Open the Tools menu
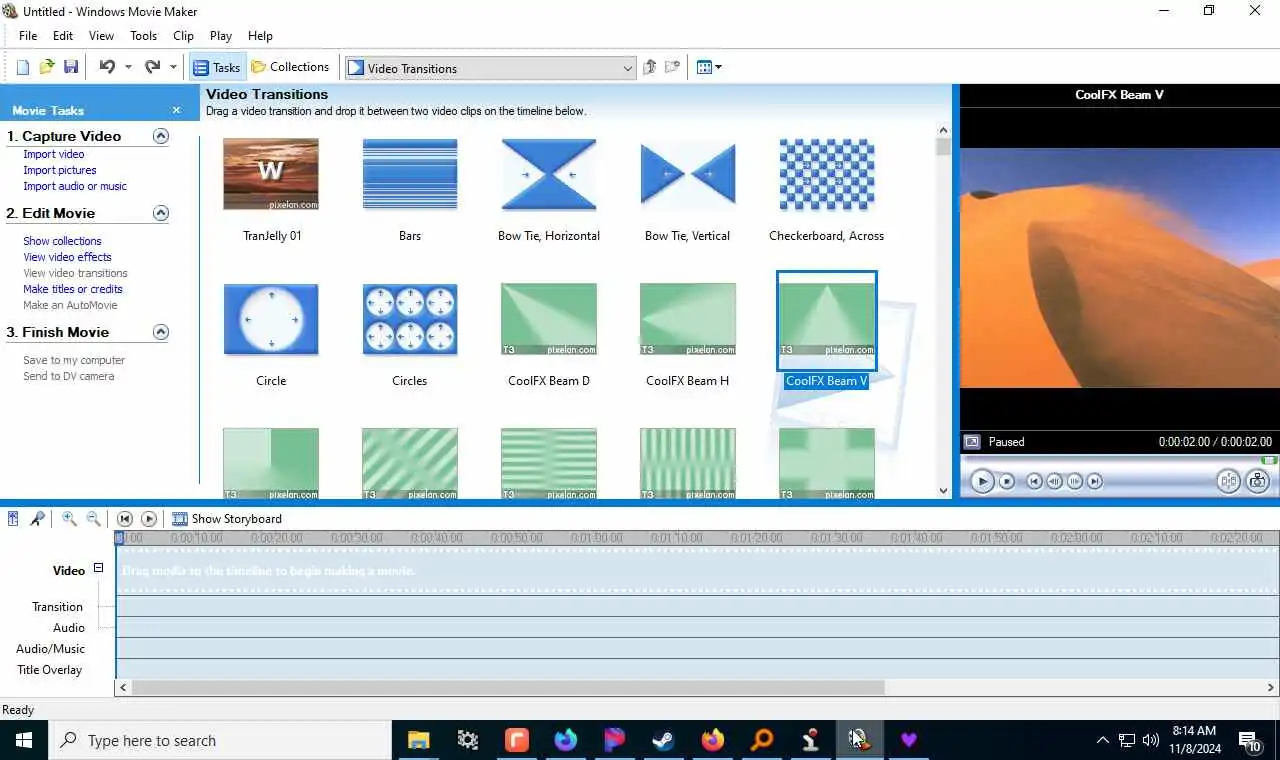The image size is (1280, 760). click(x=143, y=35)
